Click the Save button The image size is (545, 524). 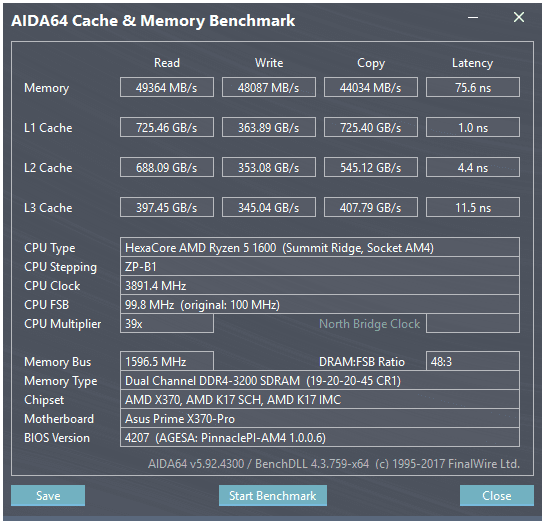pos(48,495)
